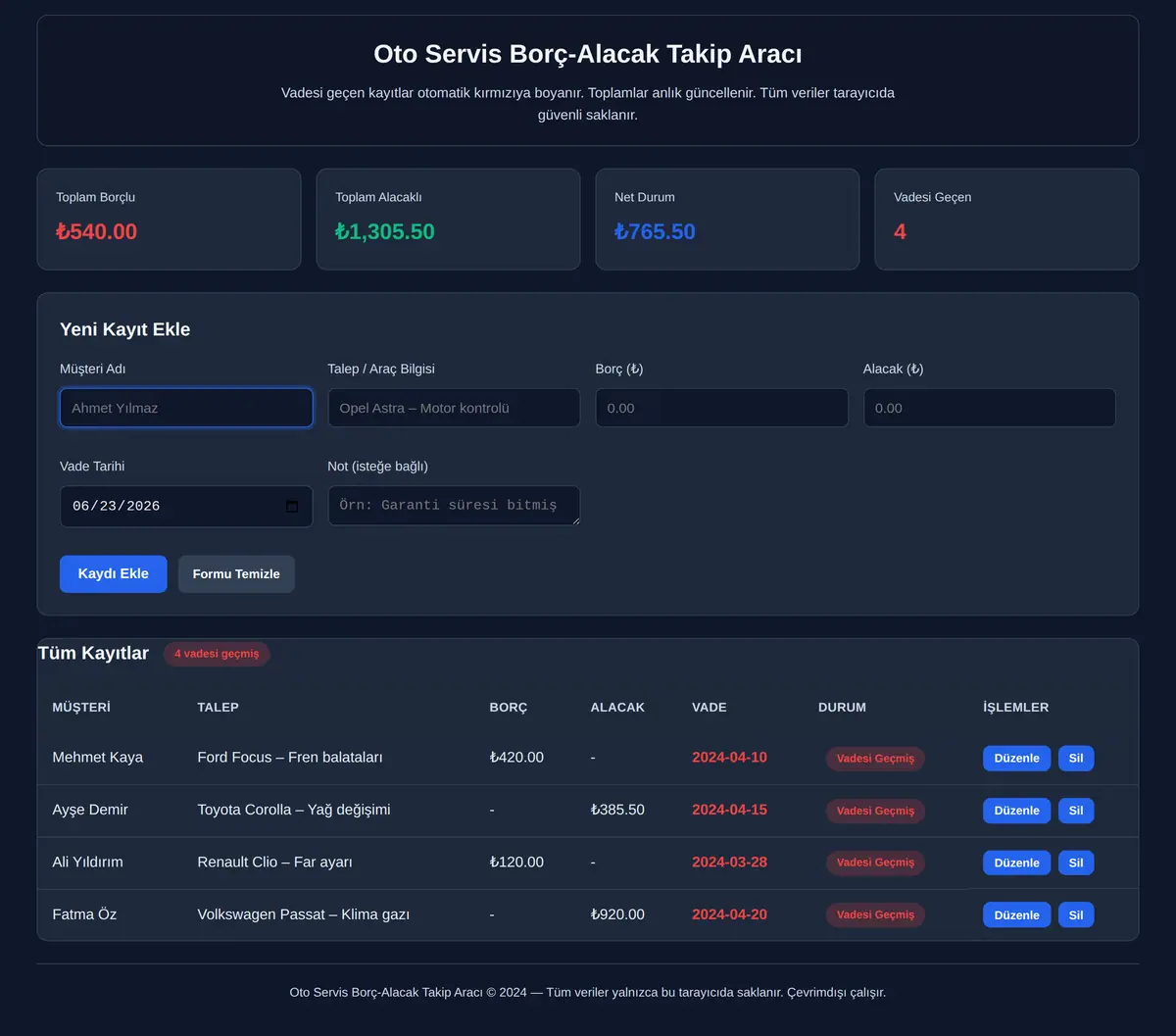1176x1036 pixels.
Task: Click the MÜŞTERİ column header
Action: tap(81, 707)
